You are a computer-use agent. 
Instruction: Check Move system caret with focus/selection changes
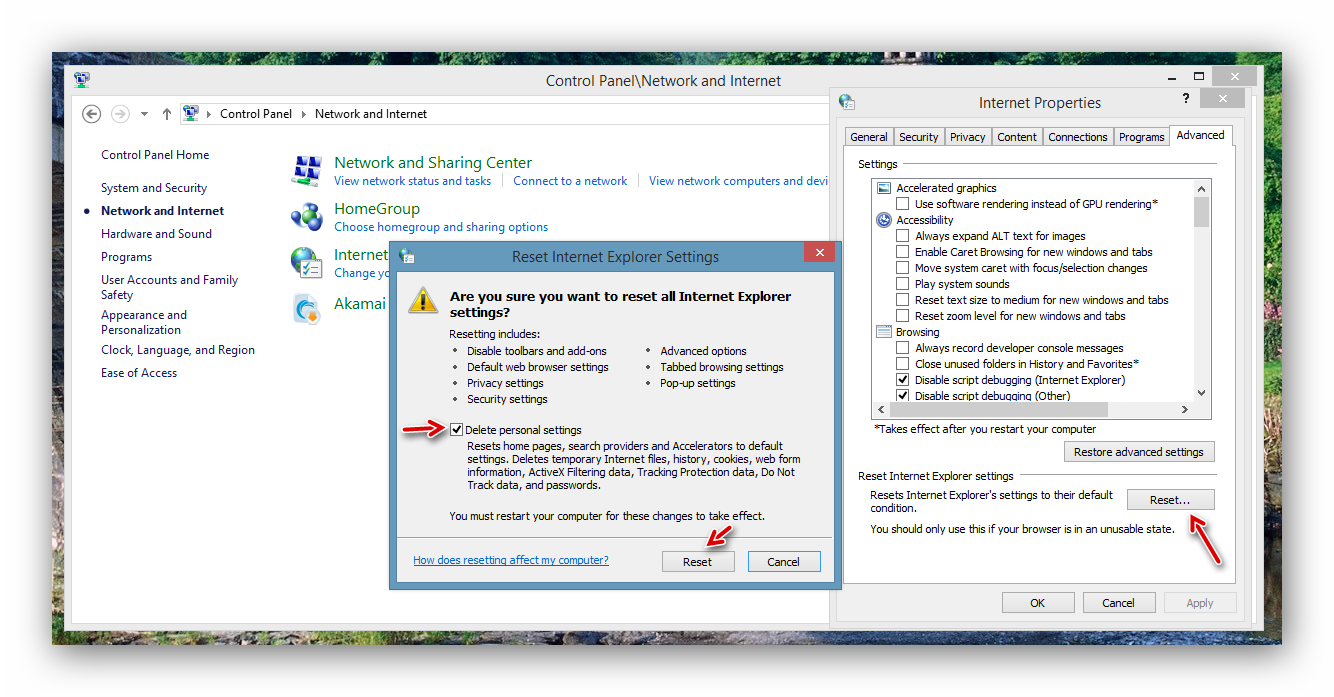click(903, 268)
